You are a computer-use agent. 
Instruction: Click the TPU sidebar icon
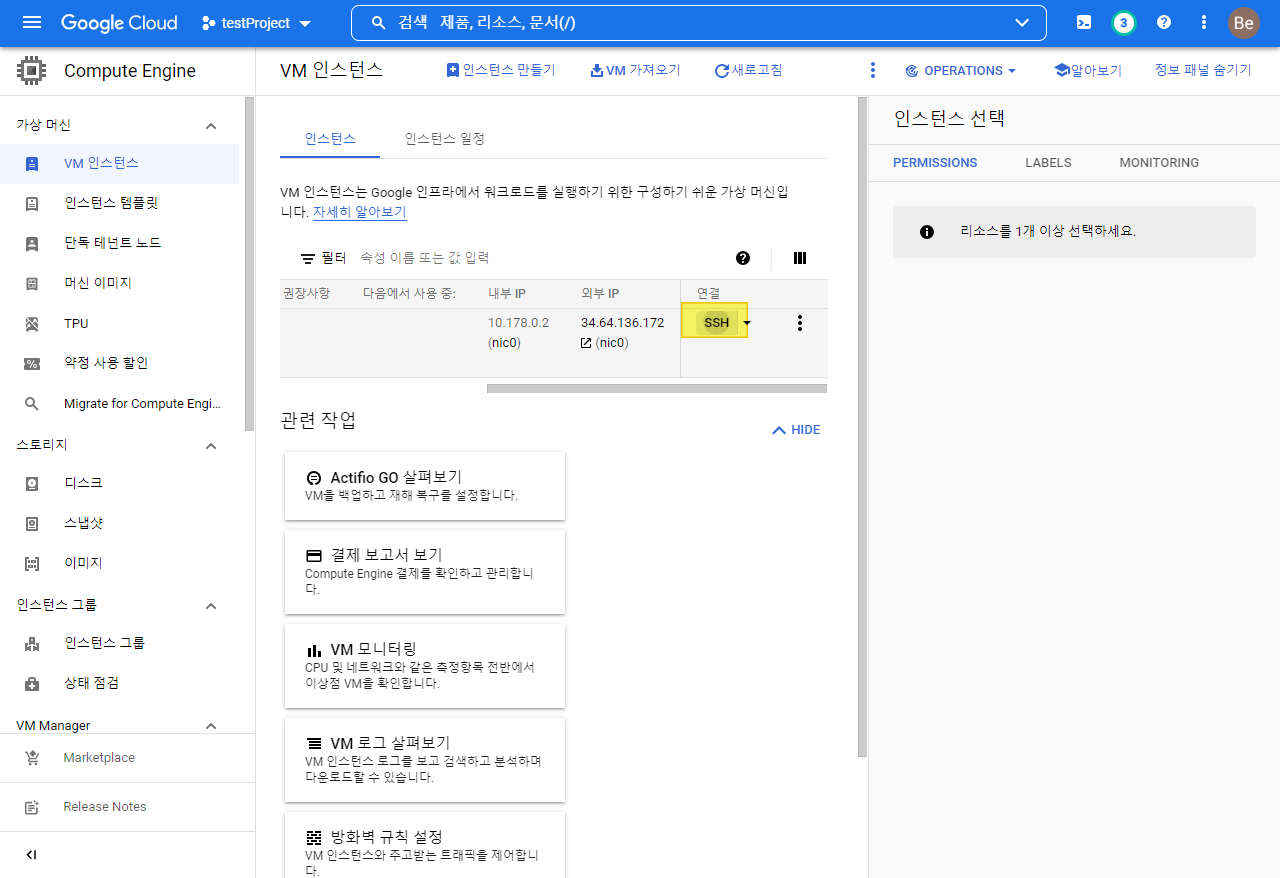[x=32, y=324]
